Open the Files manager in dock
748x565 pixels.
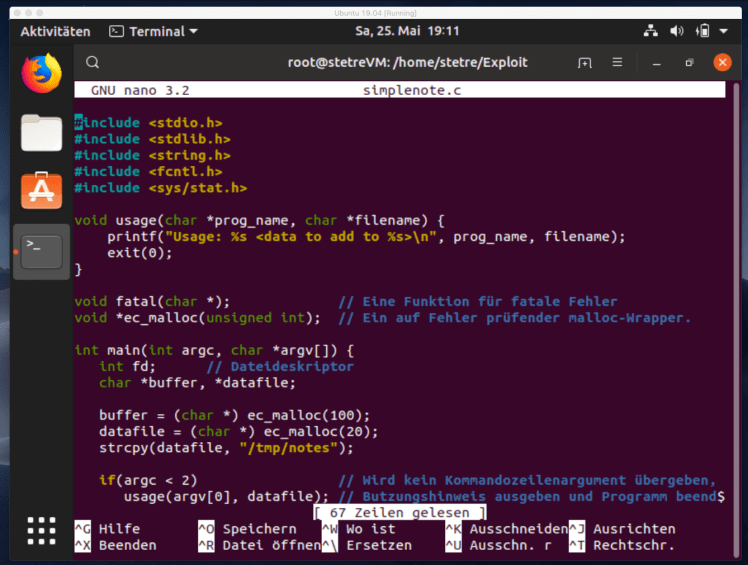(41, 132)
